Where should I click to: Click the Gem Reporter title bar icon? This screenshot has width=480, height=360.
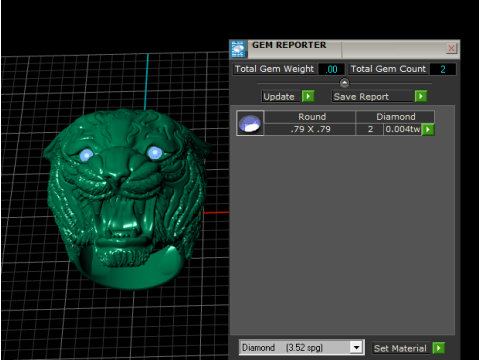coord(238,49)
